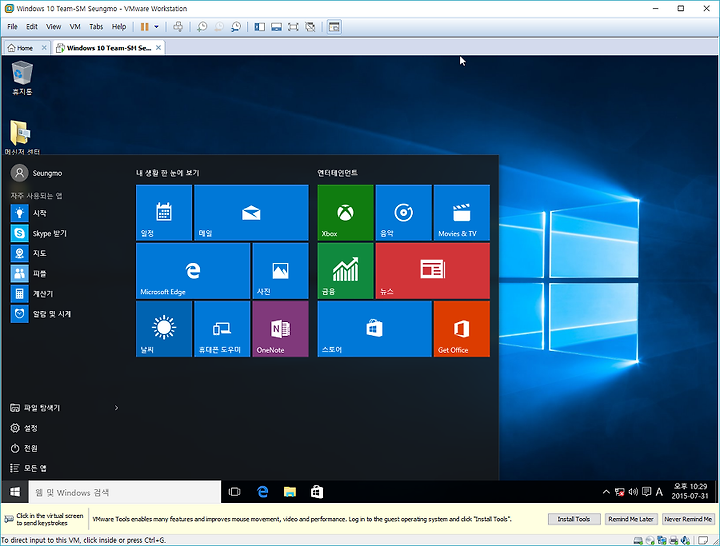Expand hidden system tray icons chevron
Image resolution: width=720 pixels, height=546 pixels.
[606, 492]
